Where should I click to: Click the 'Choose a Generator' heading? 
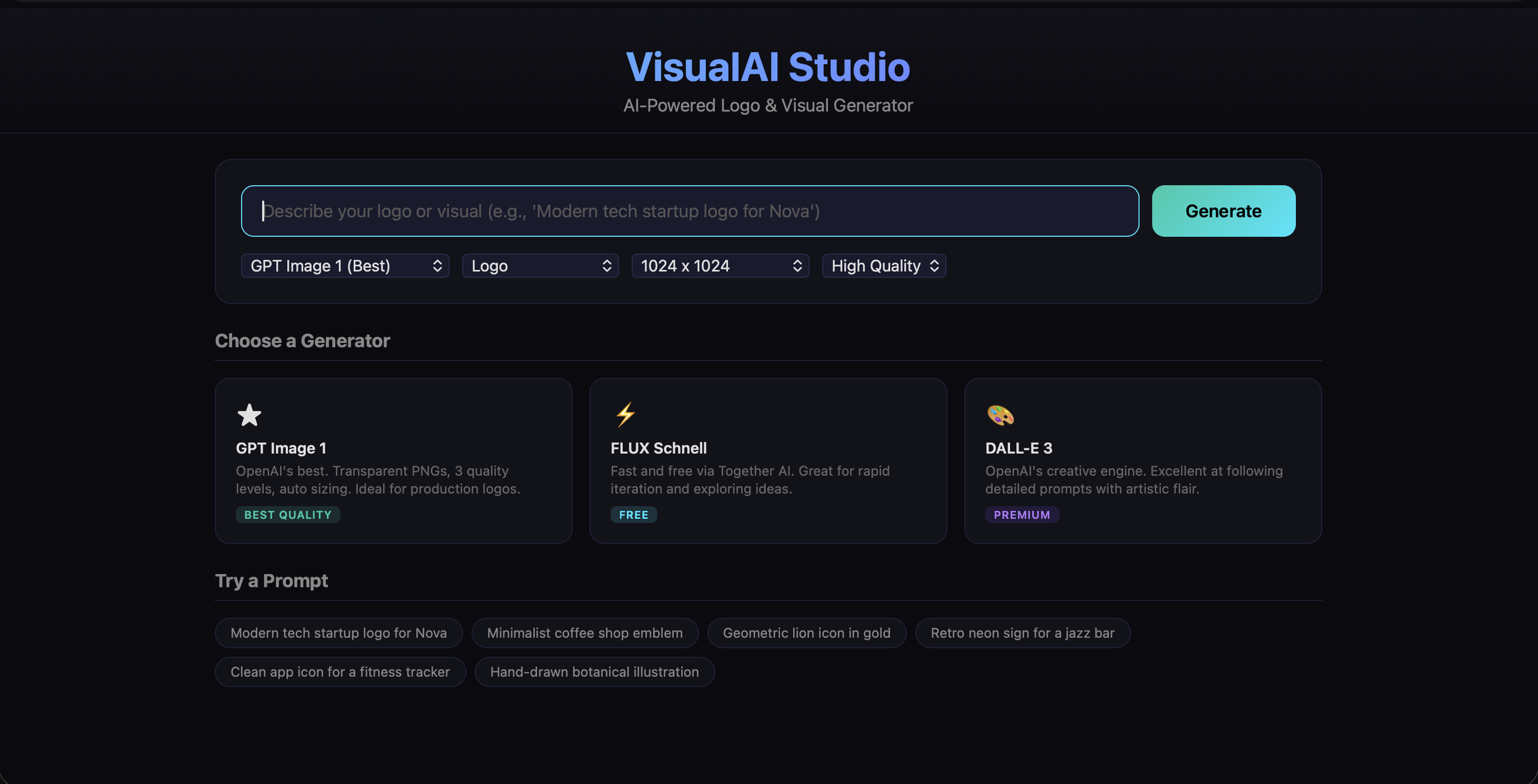[x=302, y=340]
